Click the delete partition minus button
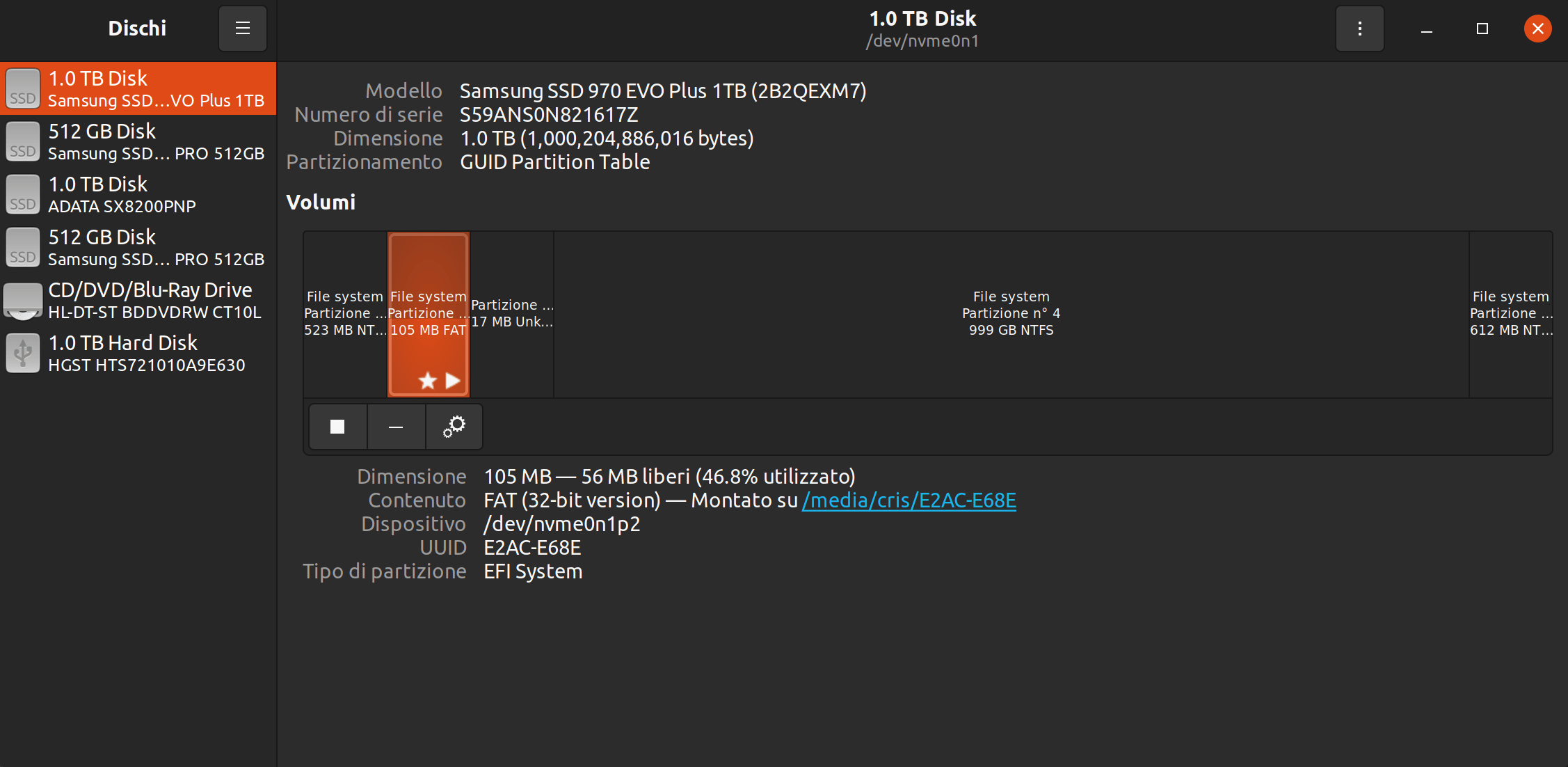The image size is (1568, 767). pyautogui.click(x=396, y=427)
